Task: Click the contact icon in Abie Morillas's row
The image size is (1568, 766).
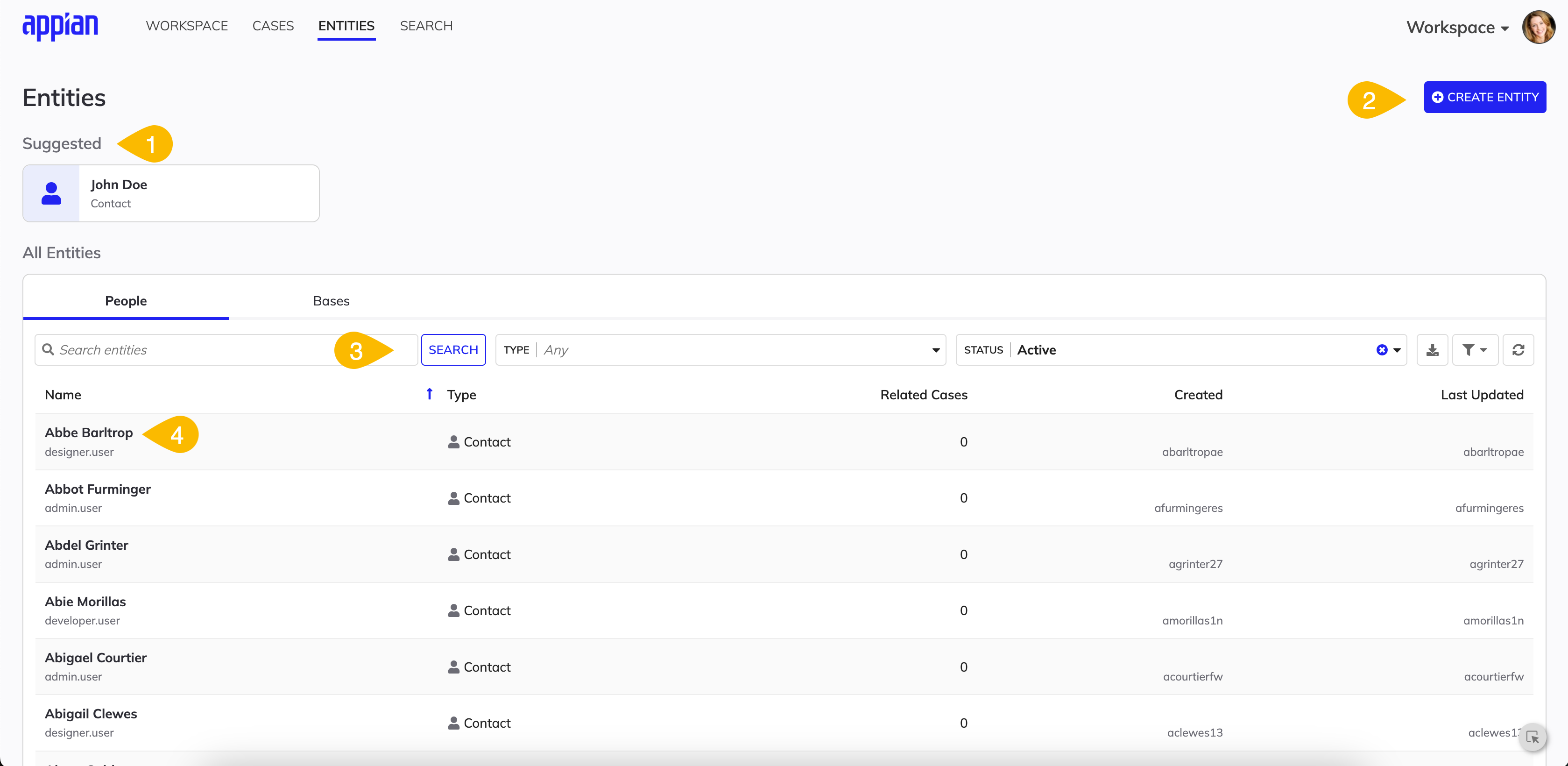Action: (x=453, y=611)
